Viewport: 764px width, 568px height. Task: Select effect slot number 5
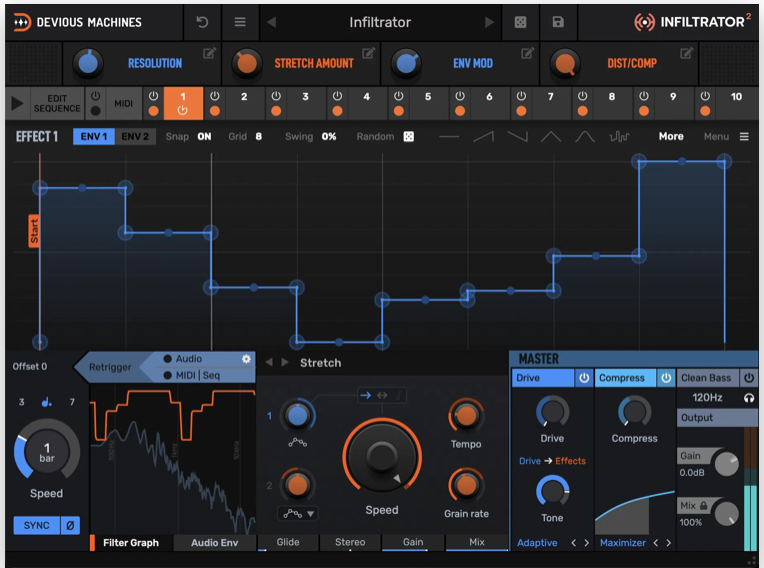(428, 97)
